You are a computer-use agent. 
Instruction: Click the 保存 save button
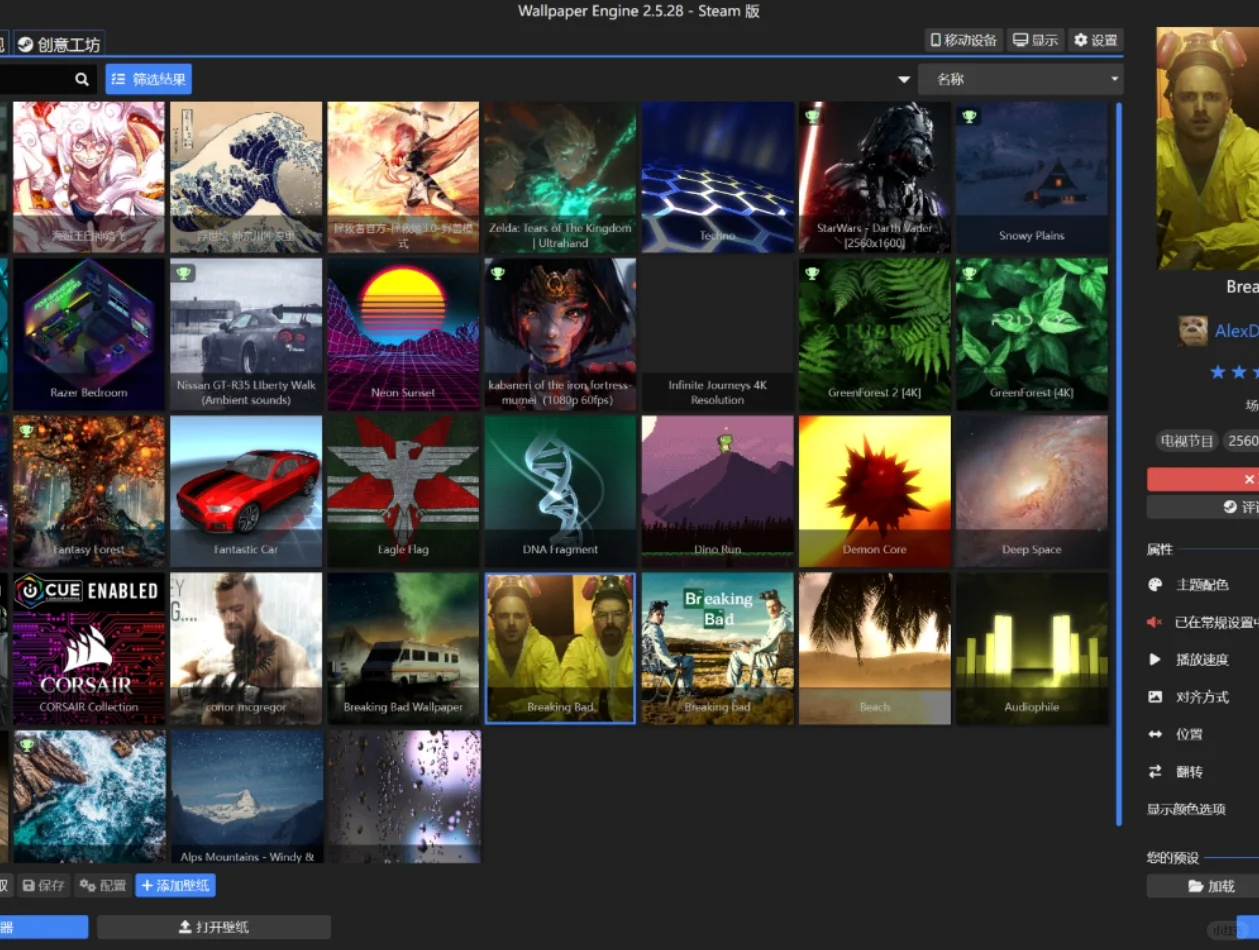pos(44,886)
